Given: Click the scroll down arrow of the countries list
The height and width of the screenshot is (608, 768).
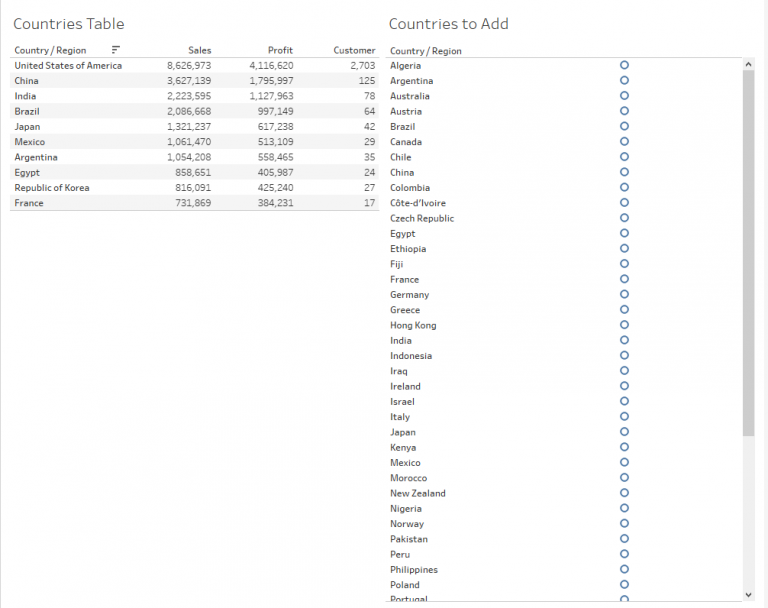Looking at the screenshot, I should (x=748, y=595).
